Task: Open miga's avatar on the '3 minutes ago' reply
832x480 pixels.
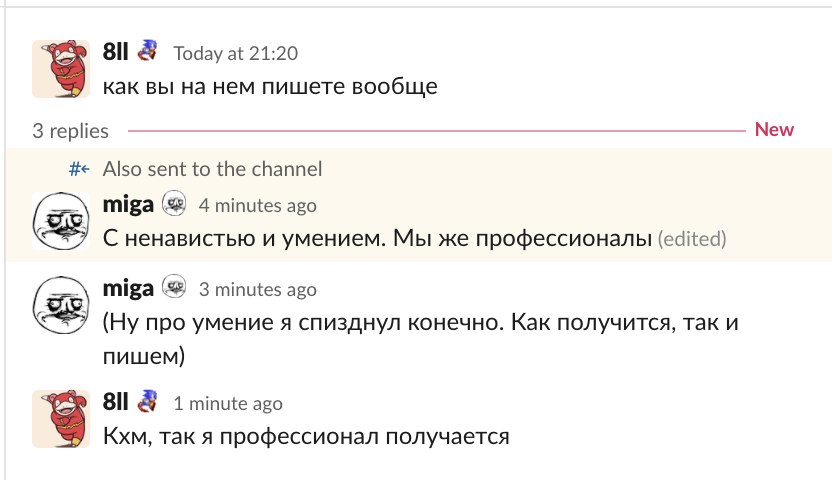Action: [57, 305]
